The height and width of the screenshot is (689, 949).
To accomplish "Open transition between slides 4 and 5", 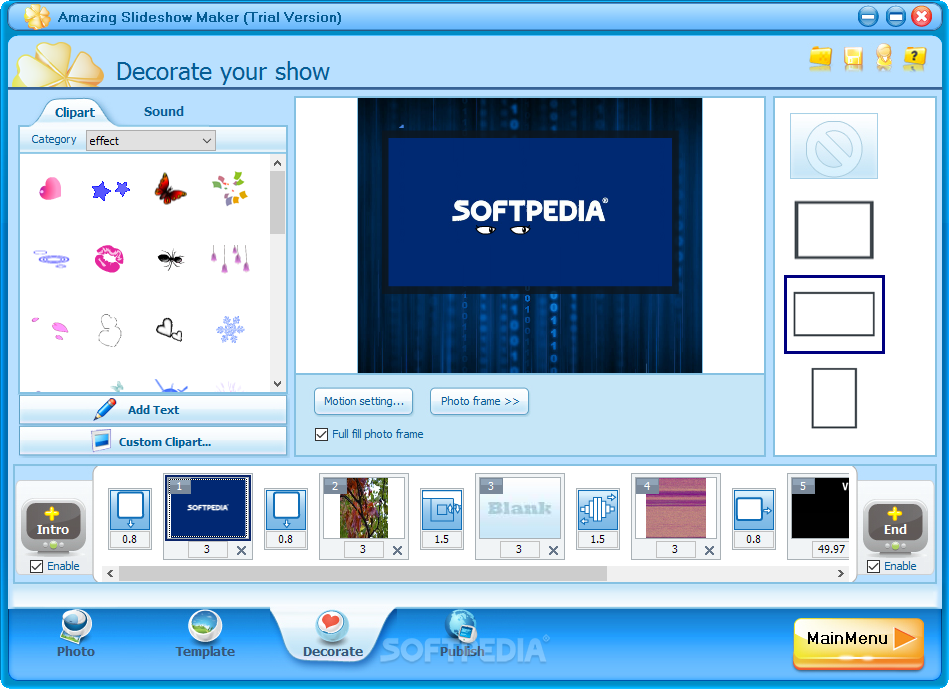I will click(754, 510).
